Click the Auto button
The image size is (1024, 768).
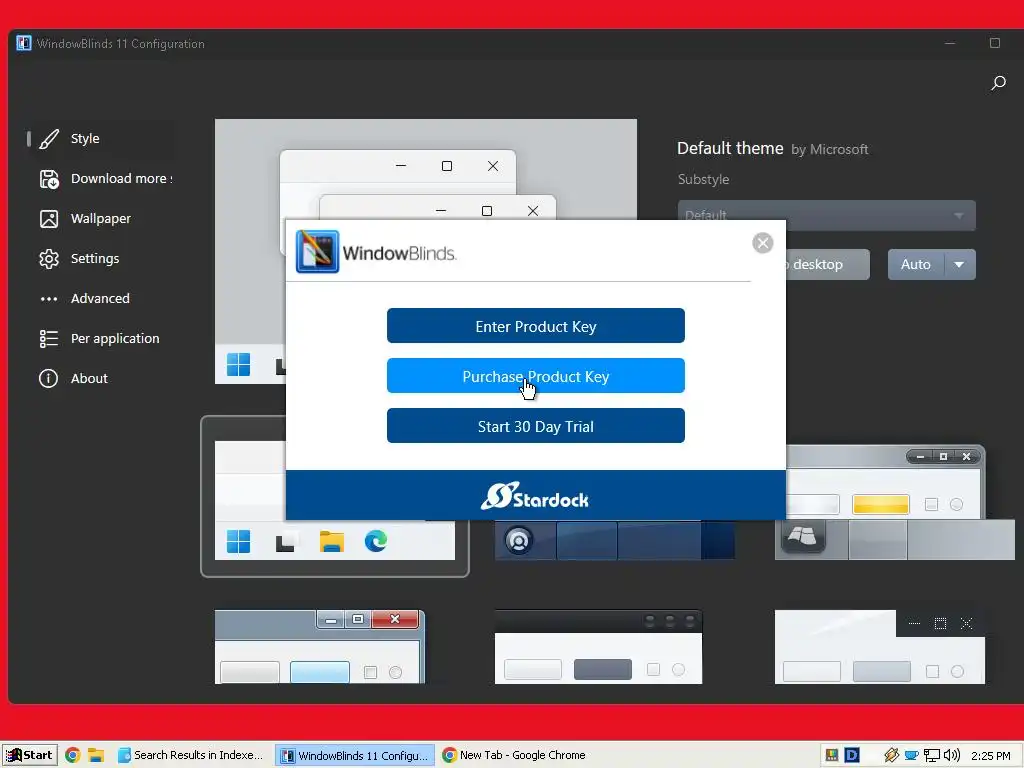tap(916, 264)
